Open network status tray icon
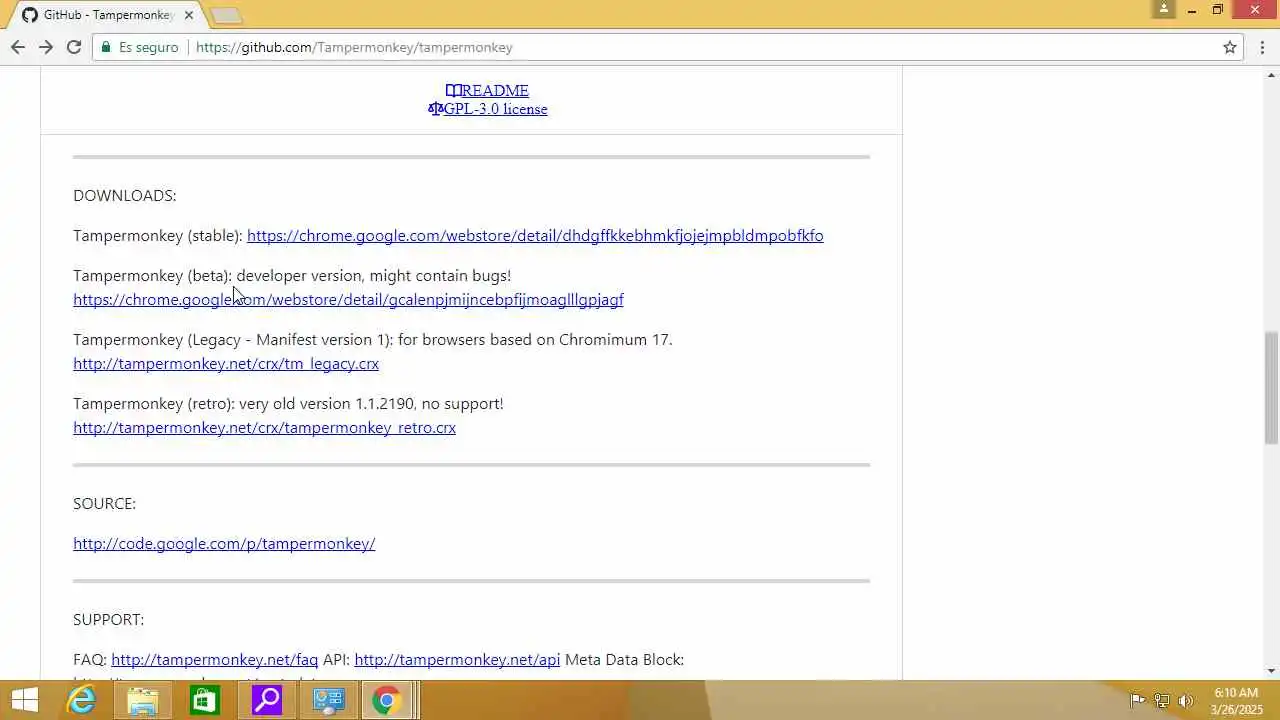Screen dimensions: 1280x720 tap(1162, 701)
